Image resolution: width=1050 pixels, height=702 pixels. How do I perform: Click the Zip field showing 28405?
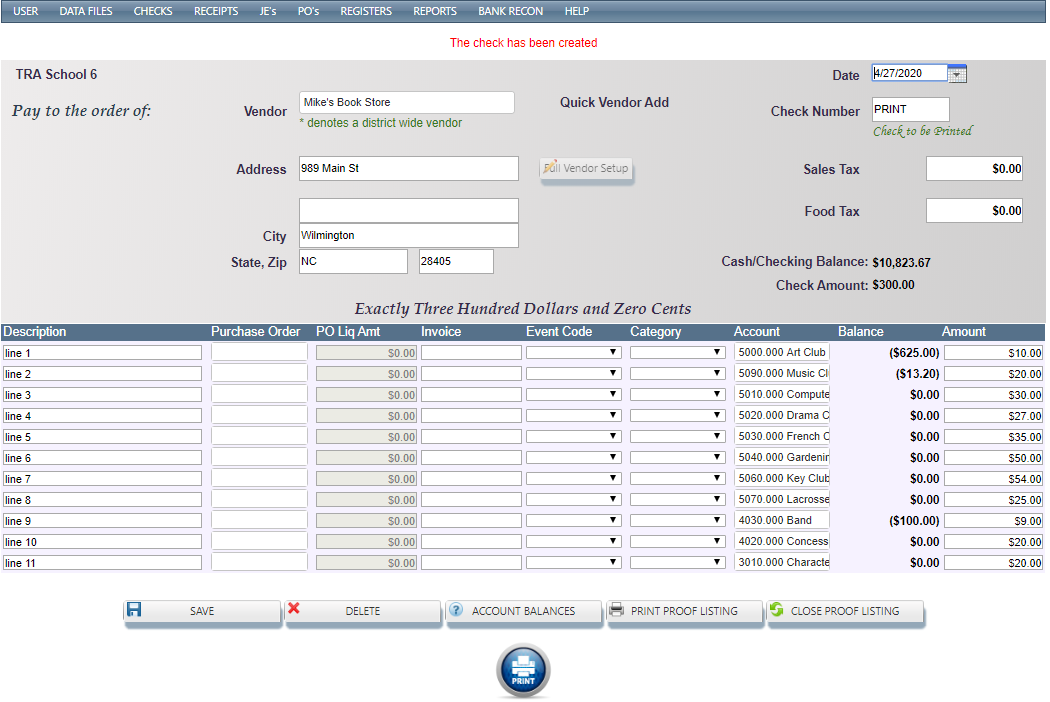(456, 261)
